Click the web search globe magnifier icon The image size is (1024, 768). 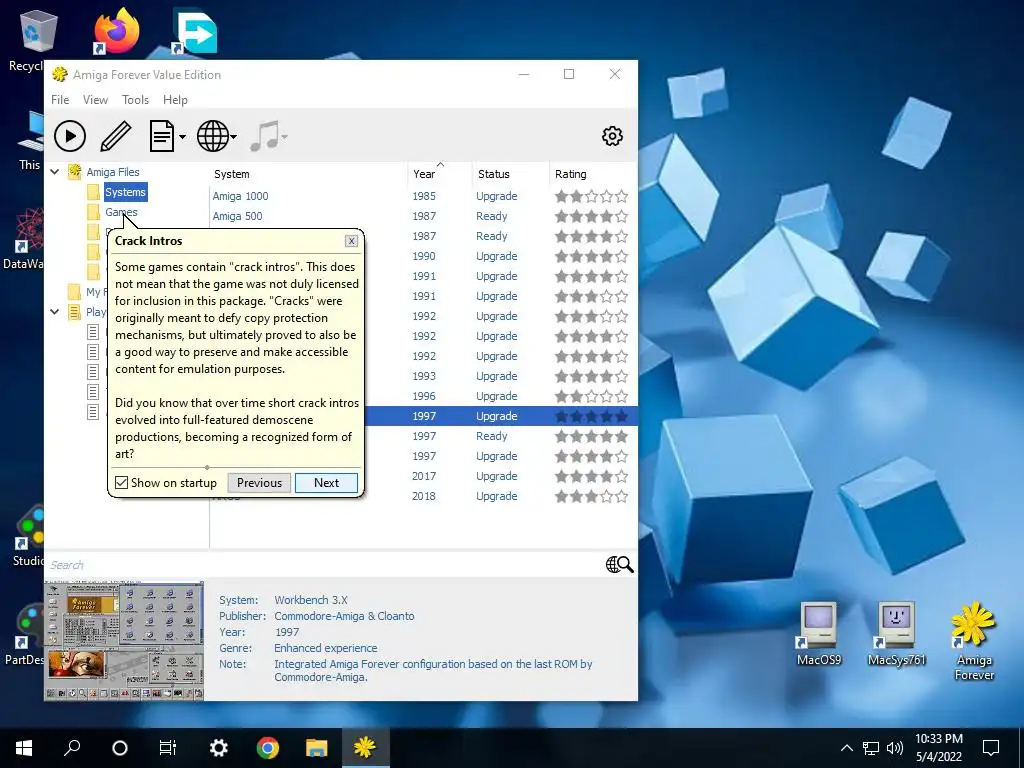[619, 564]
